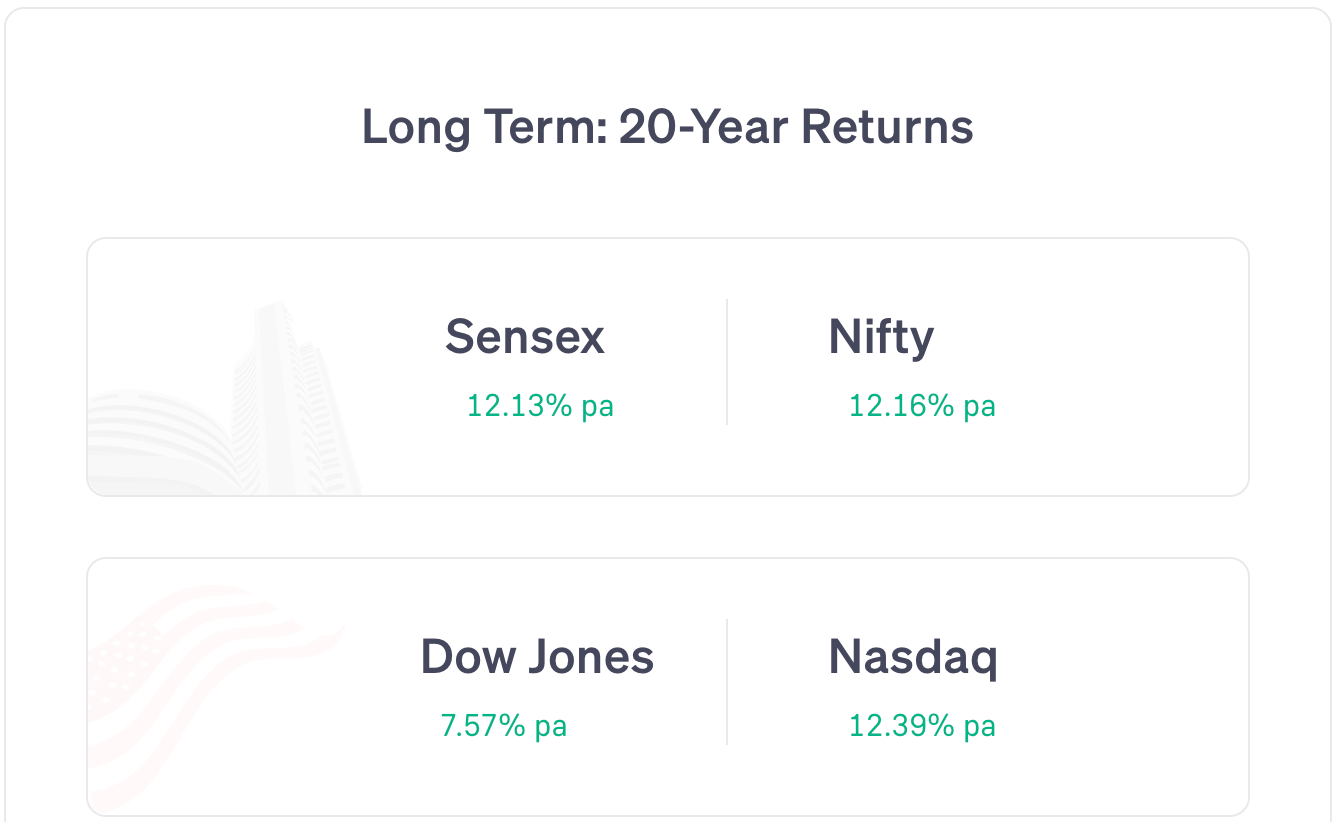The width and height of the screenshot is (1336, 822).
Task: Select the Nifty index heading
Action: (x=881, y=338)
